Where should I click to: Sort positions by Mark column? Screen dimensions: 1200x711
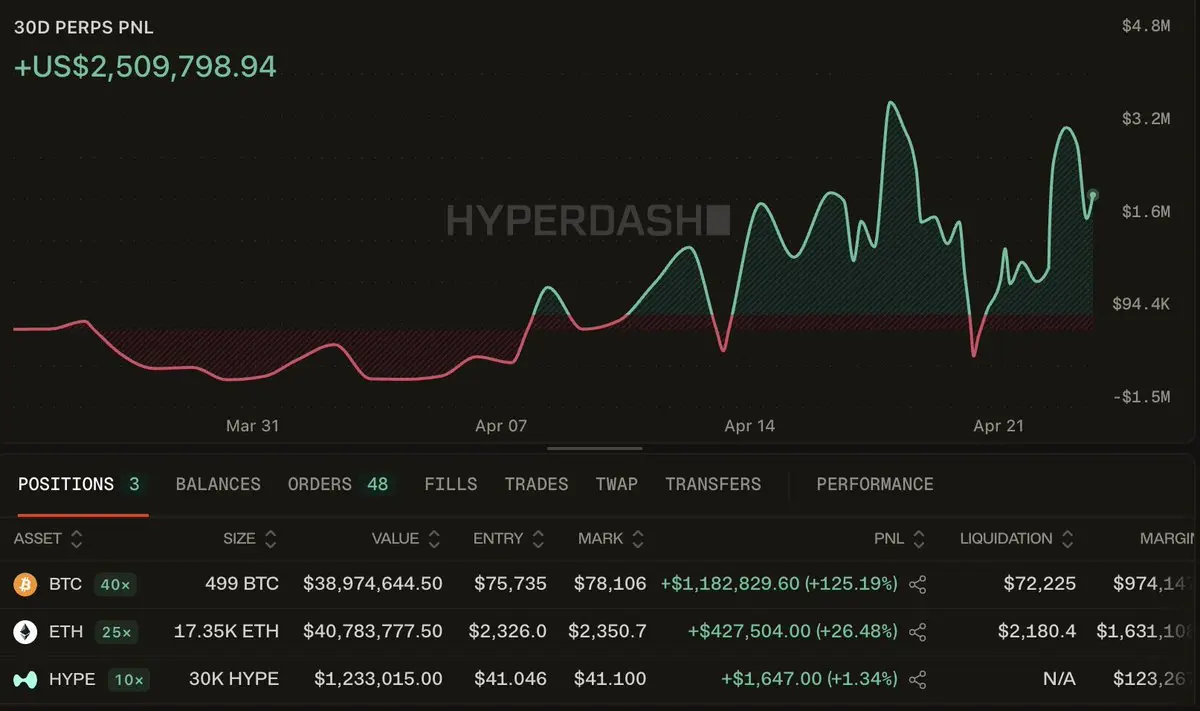pos(611,539)
